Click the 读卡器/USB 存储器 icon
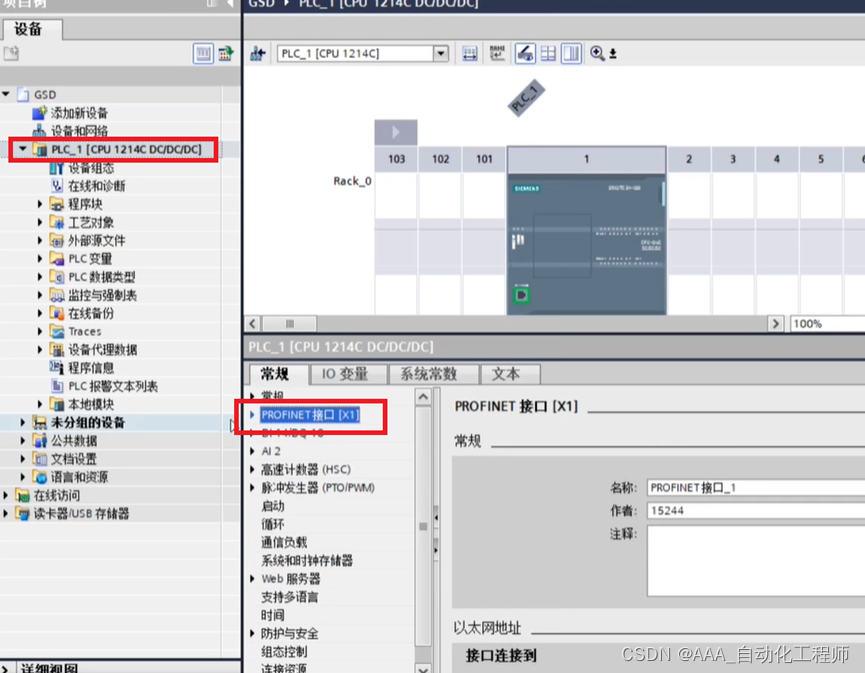Screen dimensions: 865x673 click(23, 514)
